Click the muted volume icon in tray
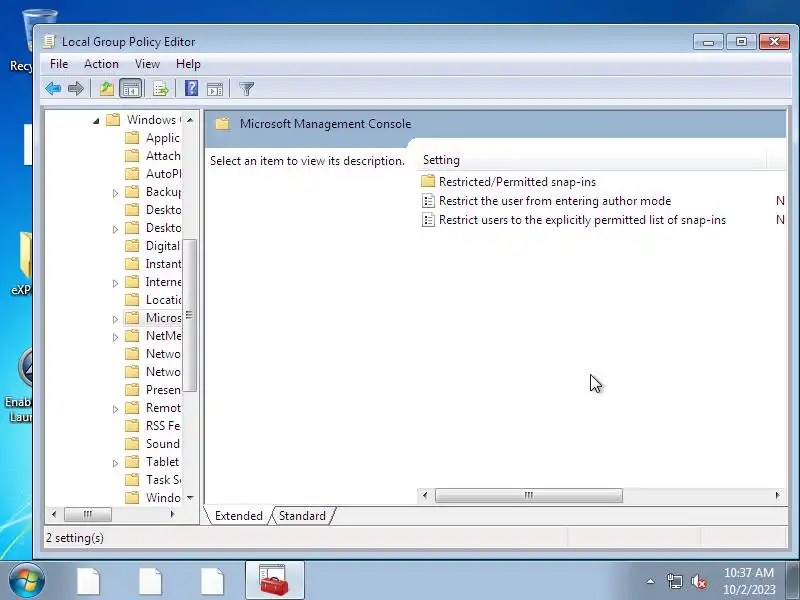800x600 pixels. point(698,581)
